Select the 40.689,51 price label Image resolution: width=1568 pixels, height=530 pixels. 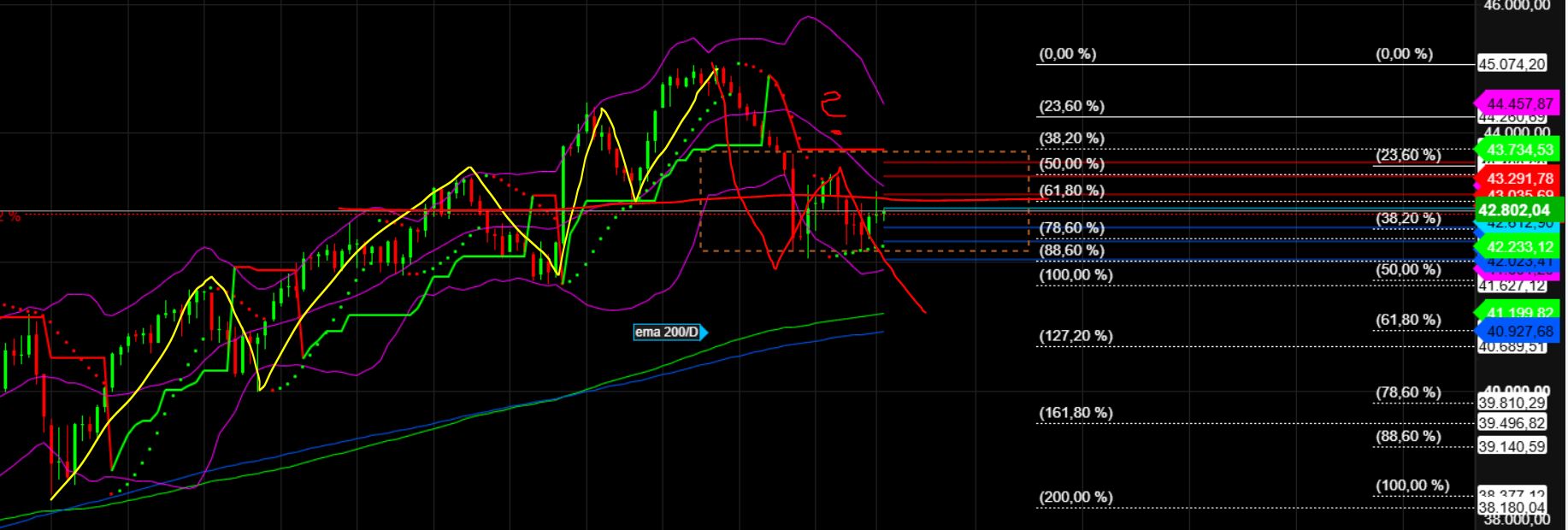[x=1512, y=346]
